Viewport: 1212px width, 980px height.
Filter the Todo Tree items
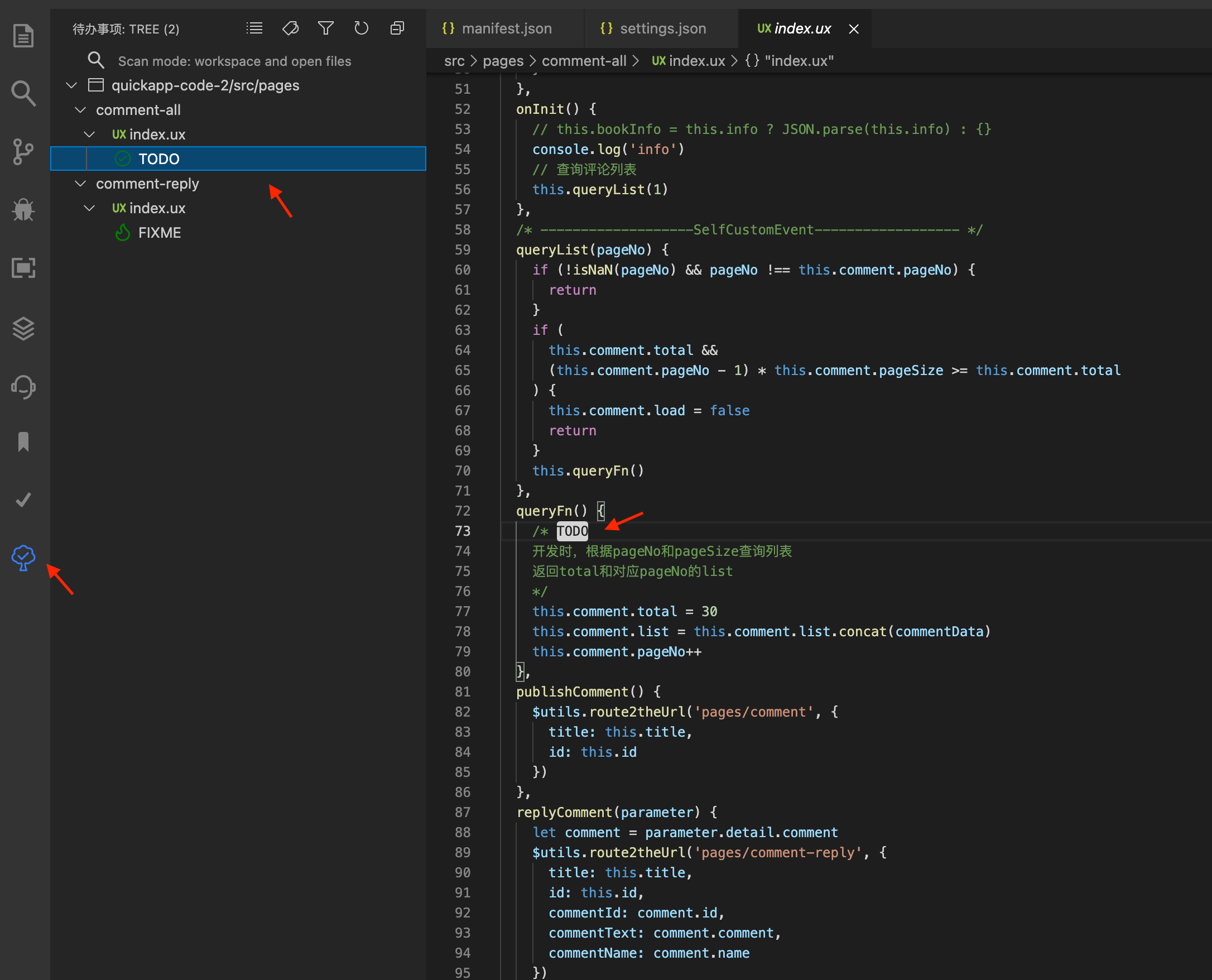(x=326, y=28)
